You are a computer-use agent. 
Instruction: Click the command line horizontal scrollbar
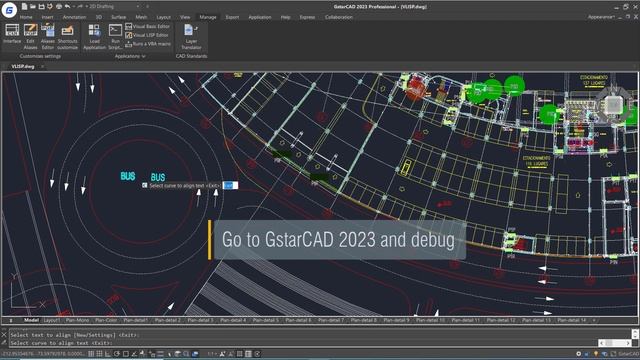615,343
